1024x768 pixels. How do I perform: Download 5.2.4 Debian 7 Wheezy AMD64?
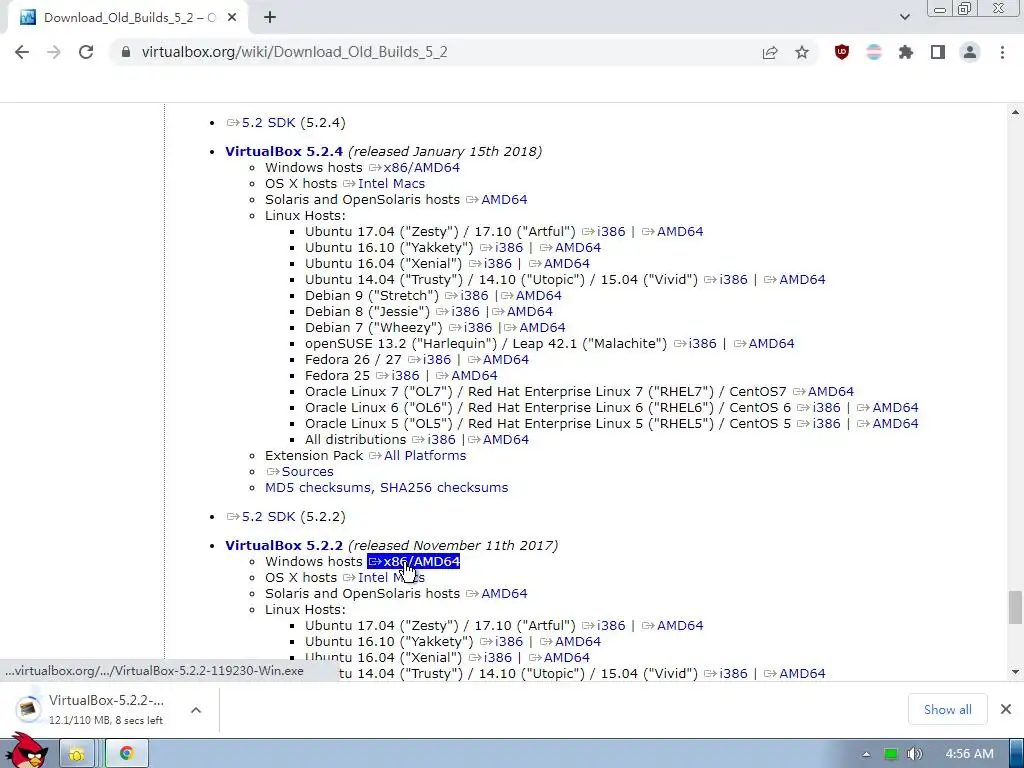(534, 328)
